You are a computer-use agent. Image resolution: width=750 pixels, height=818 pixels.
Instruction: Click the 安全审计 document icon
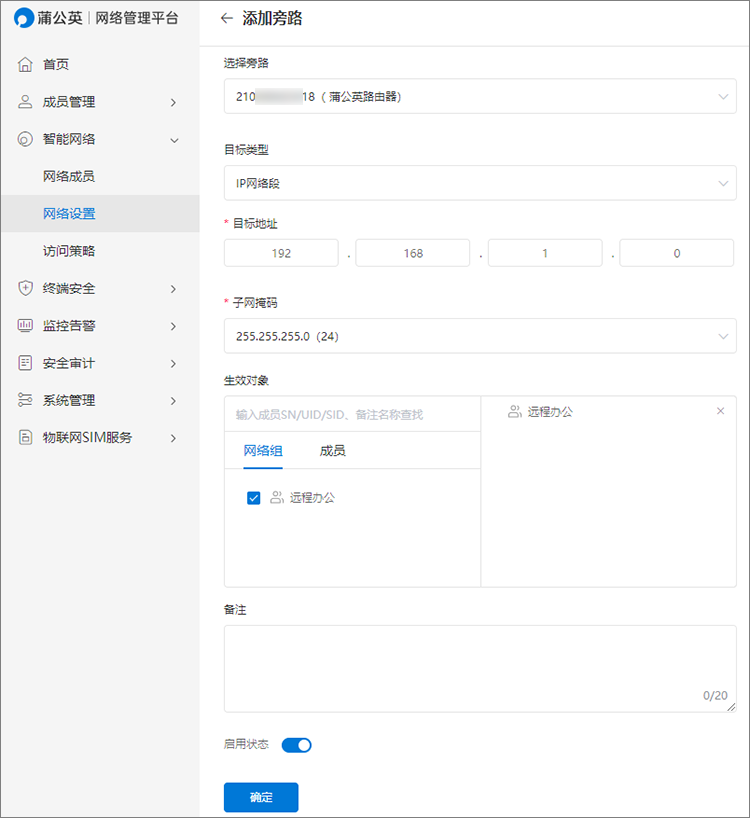(x=26, y=363)
